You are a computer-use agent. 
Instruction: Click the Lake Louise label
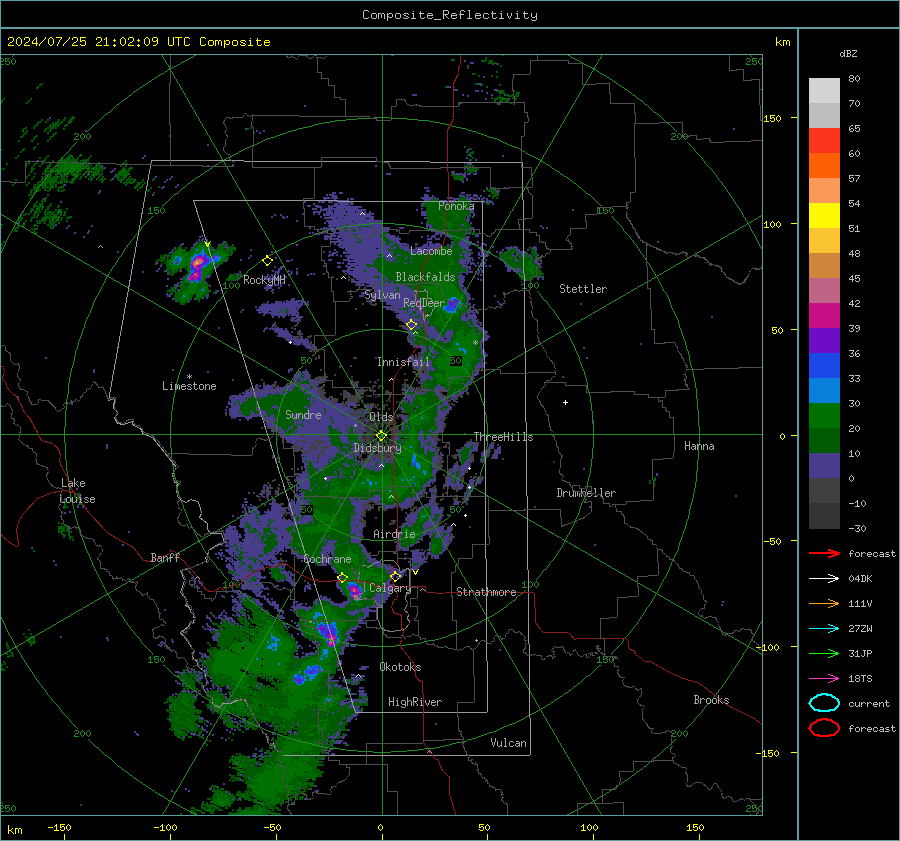tap(78, 491)
